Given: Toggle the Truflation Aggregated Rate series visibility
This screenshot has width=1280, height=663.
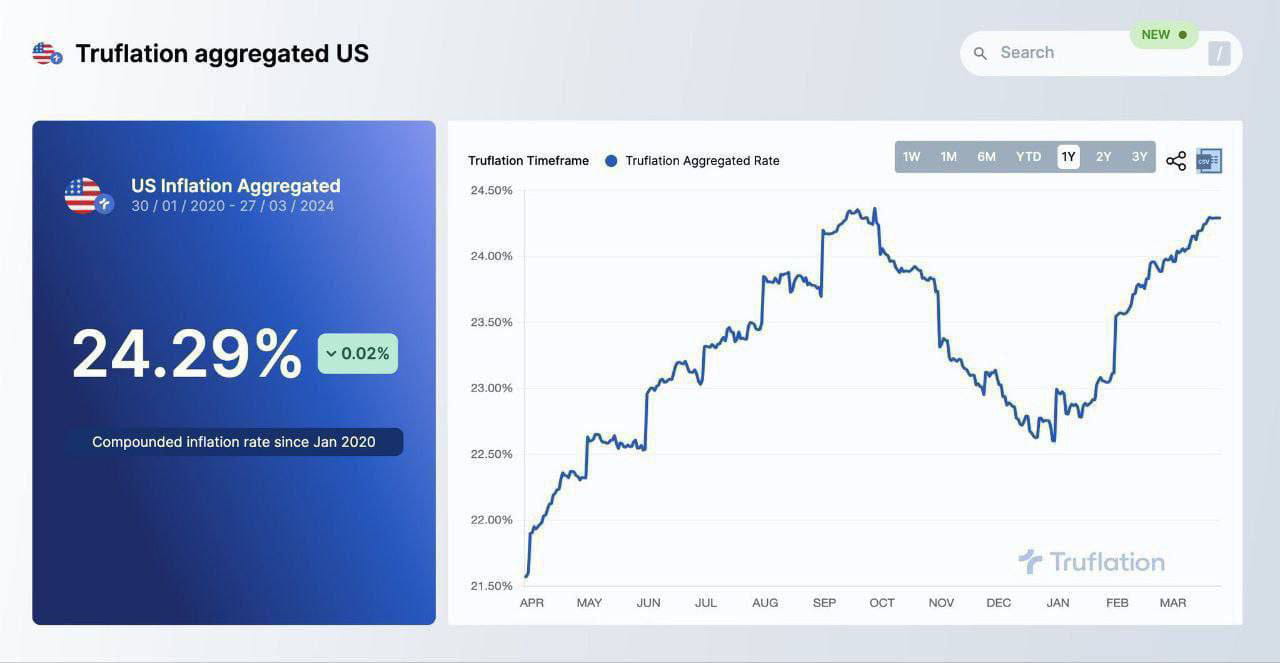Looking at the screenshot, I should [x=701, y=160].
